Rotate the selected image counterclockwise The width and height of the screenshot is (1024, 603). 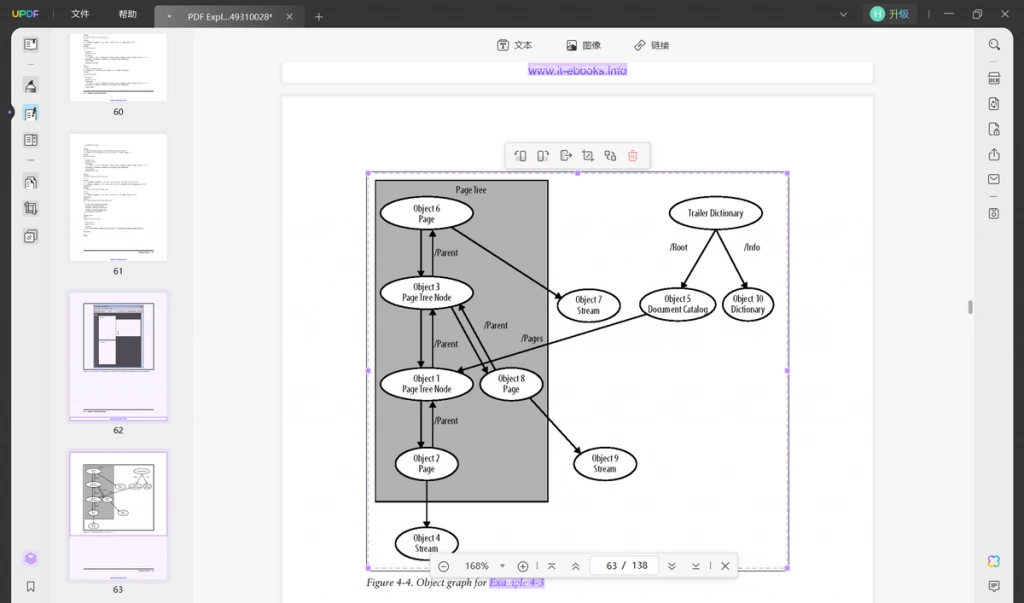tap(520, 155)
